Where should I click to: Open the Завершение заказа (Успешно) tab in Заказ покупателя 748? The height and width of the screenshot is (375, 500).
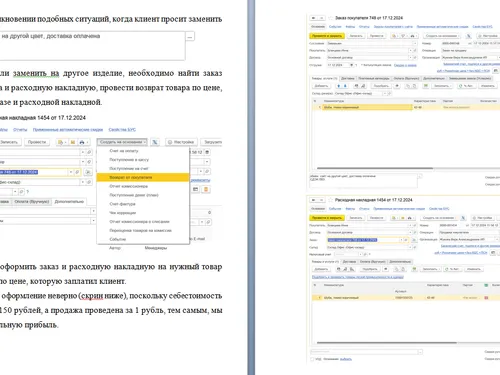click(x=470, y=79)
